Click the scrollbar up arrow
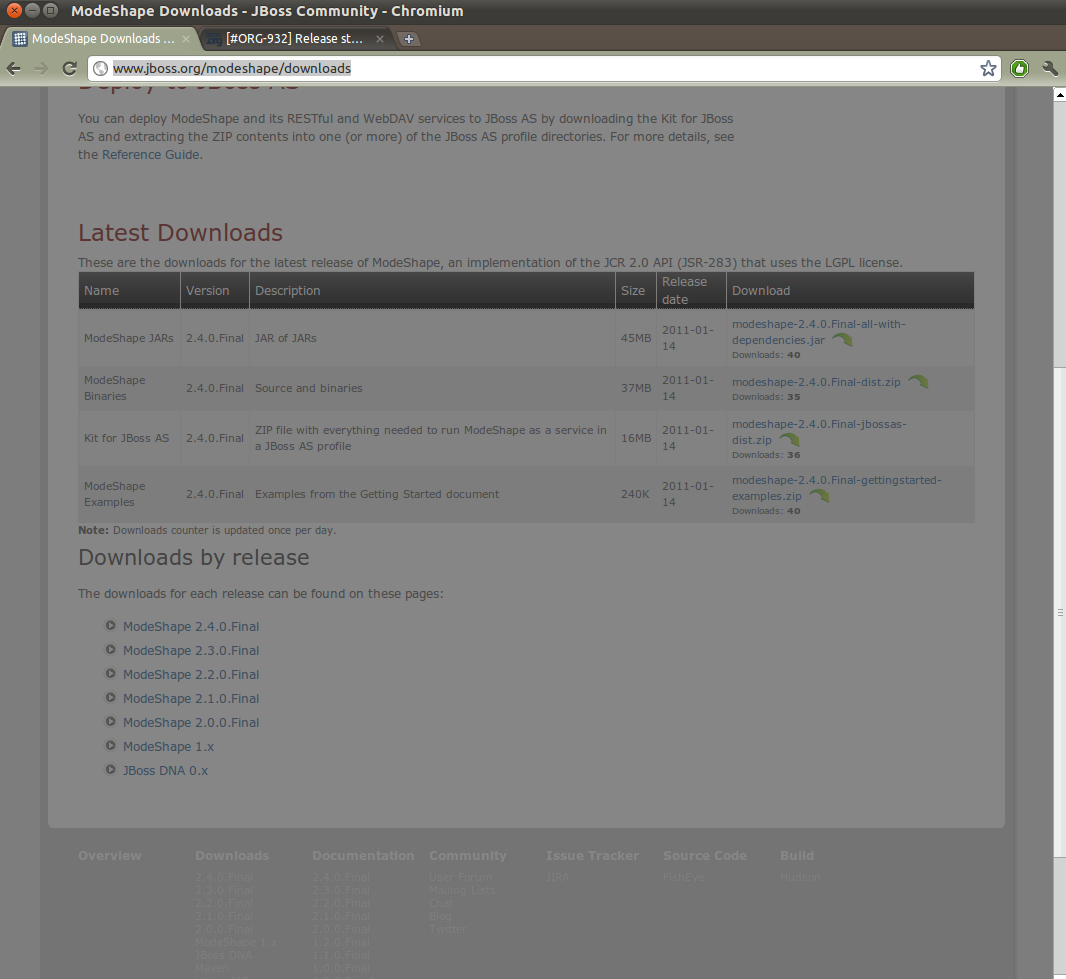1066x979 pixels. (1060, 95)
